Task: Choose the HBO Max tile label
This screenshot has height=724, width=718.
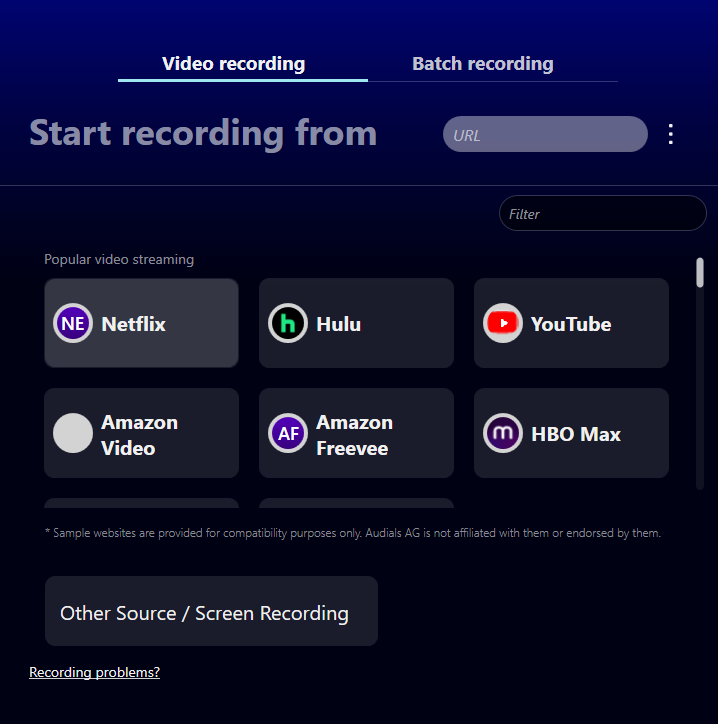Action: pyautogui.click(x=576, y=434)
